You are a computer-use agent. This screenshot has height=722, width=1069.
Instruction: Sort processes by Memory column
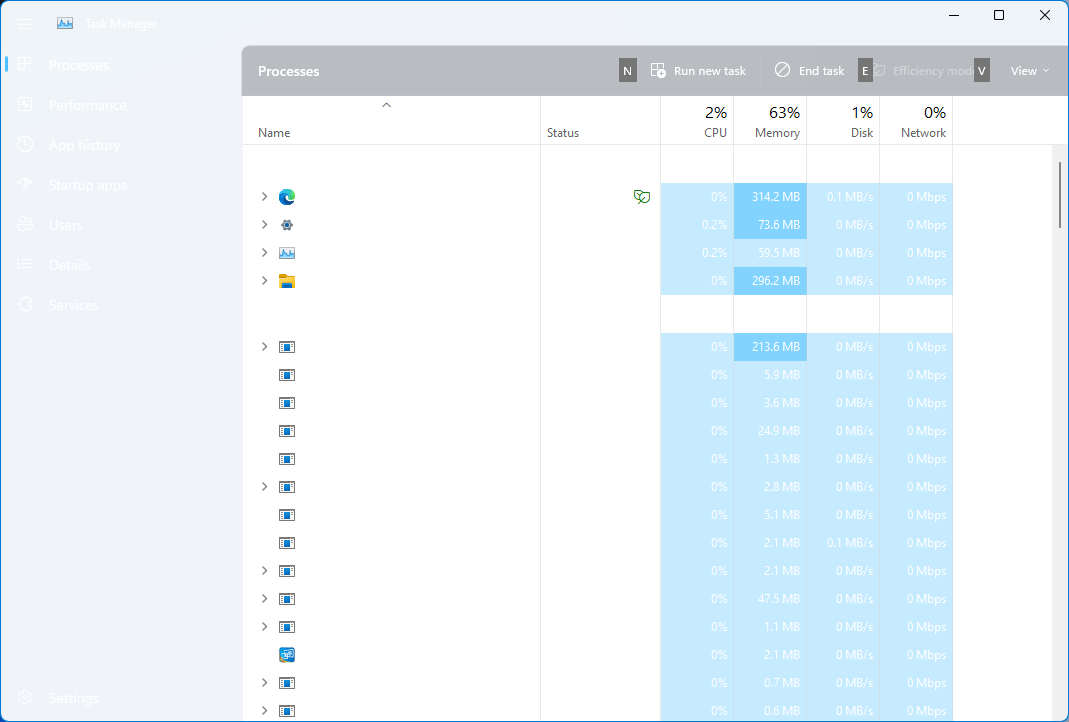[x=770, y=121]
